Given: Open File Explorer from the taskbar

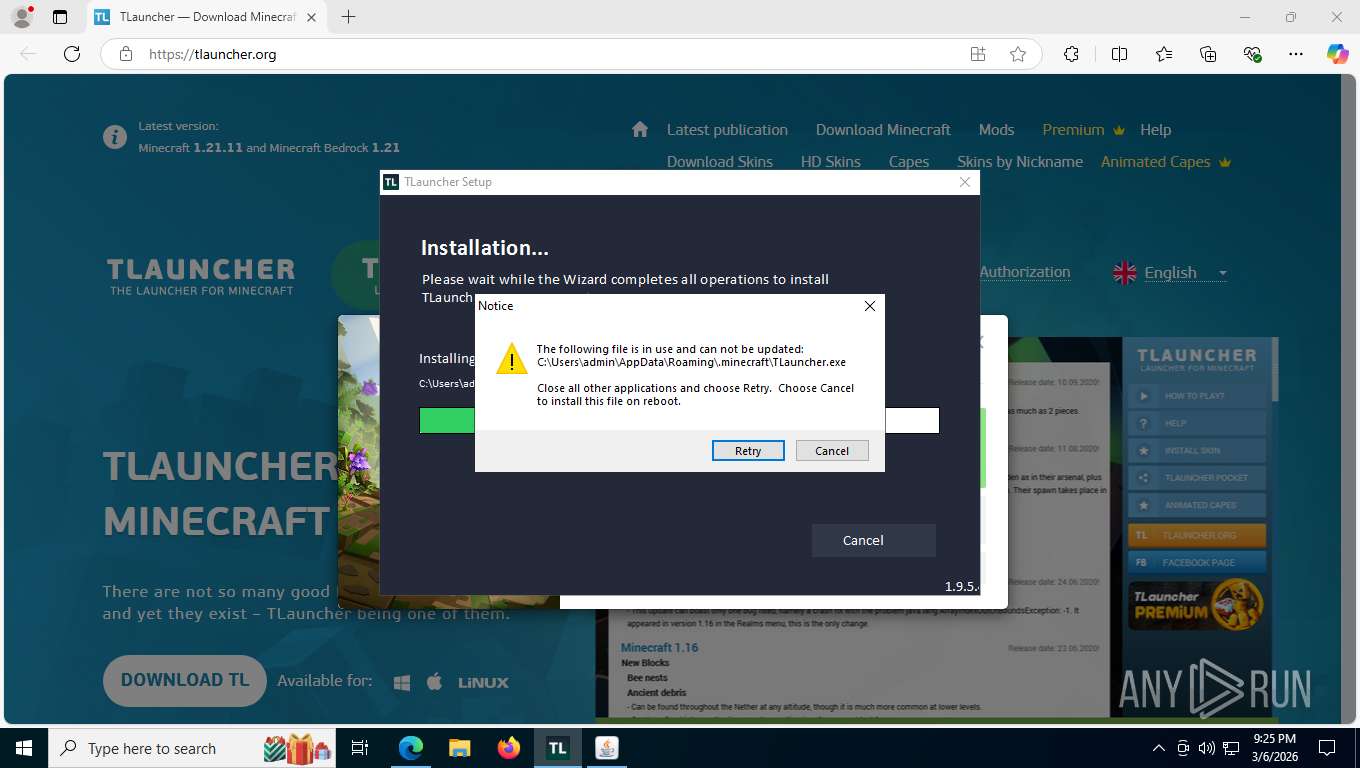Looking at the screenshot, I should 460,748.
